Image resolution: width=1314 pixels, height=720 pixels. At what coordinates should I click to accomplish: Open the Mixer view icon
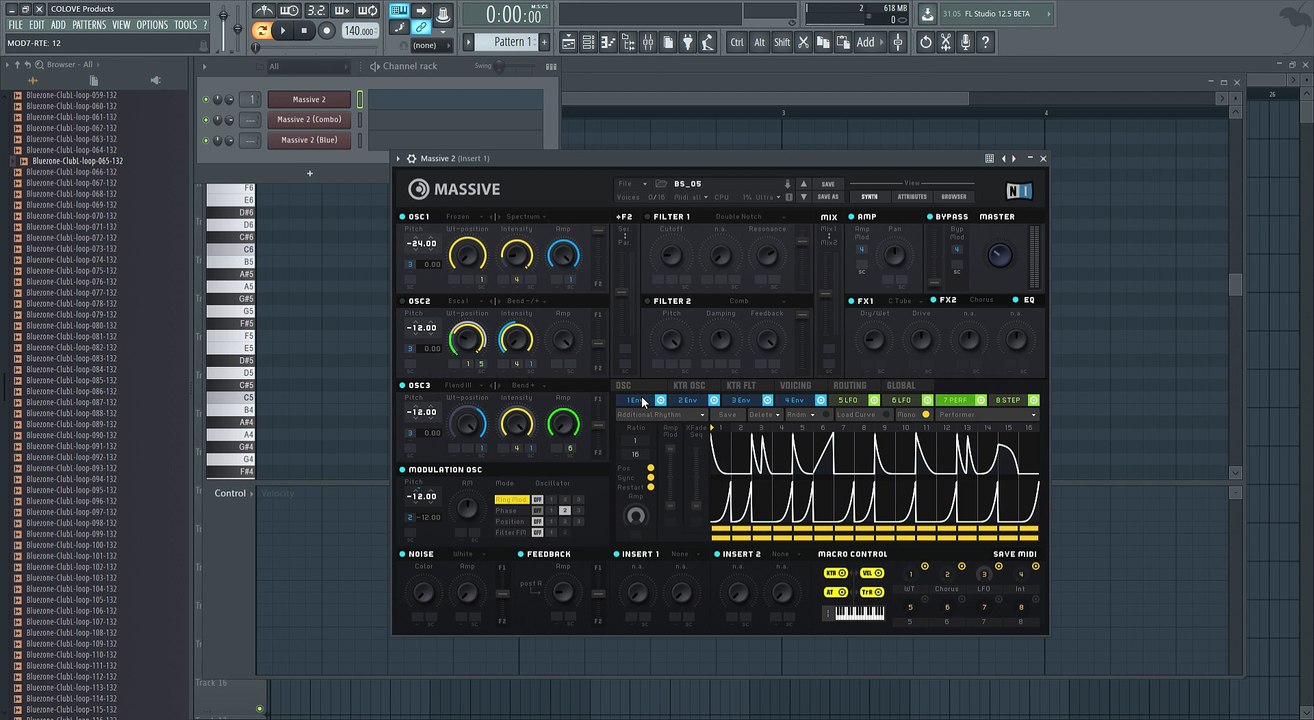point(648,42)
